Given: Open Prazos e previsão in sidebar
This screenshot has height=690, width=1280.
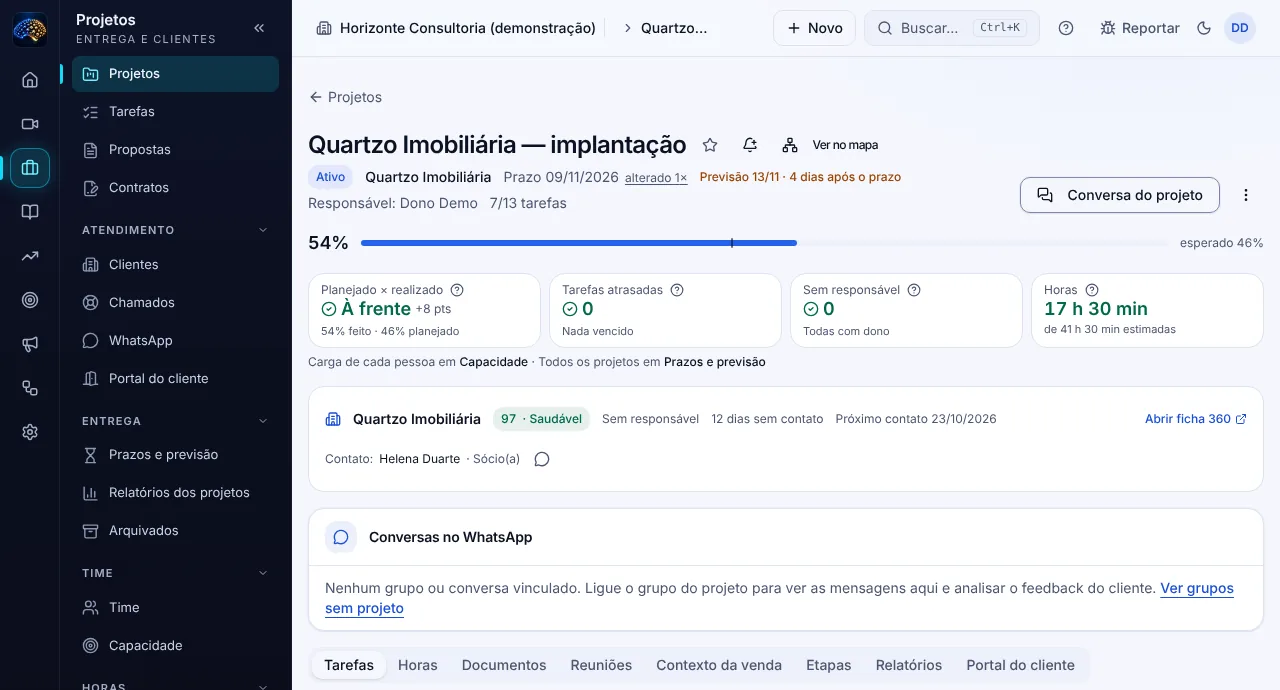Looking at the screenshot, I should point(175,455).
